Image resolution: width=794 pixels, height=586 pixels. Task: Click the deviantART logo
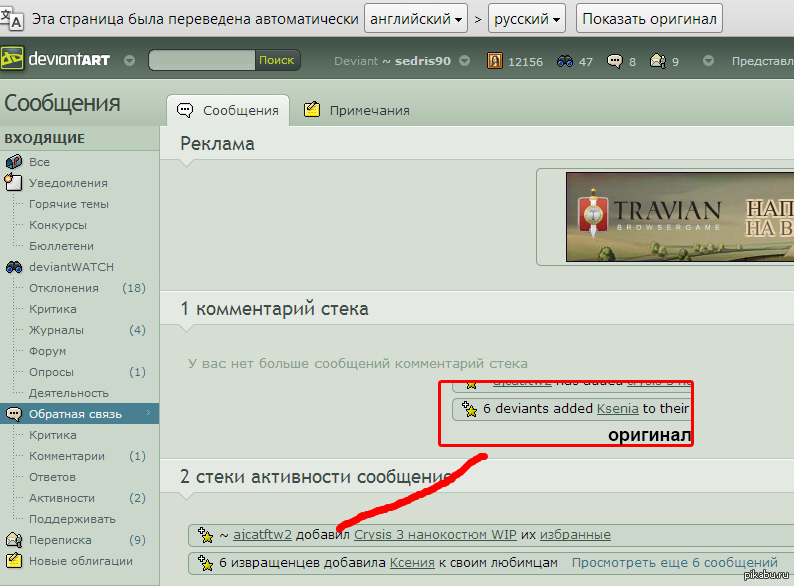[x=56, y=59]
